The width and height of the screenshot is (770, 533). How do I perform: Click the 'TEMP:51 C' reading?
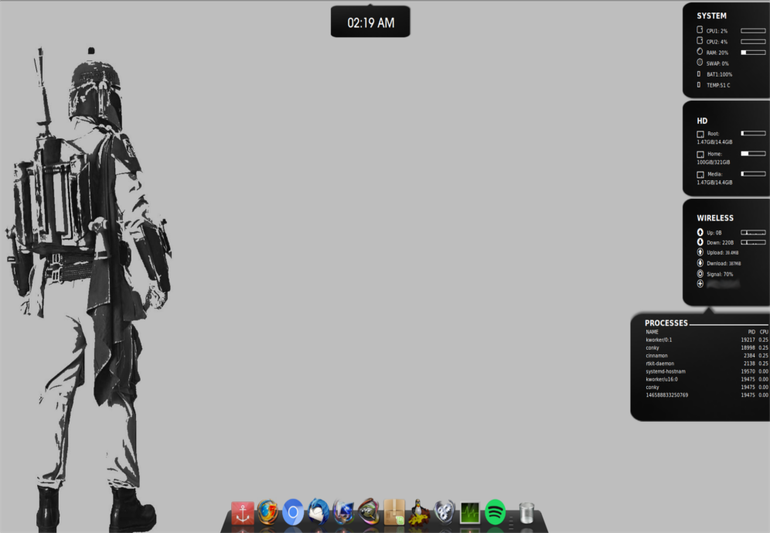[718, 85]
